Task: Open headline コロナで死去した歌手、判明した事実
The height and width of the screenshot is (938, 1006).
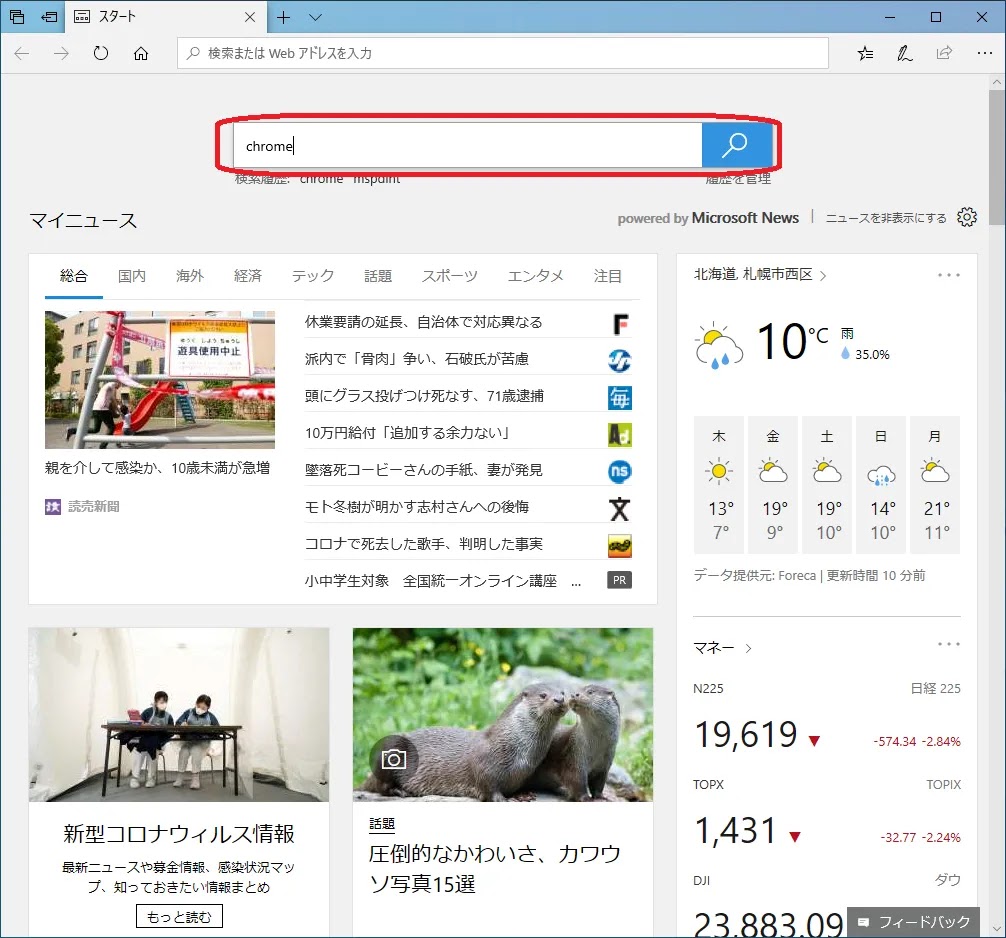Action: point(423,544)
